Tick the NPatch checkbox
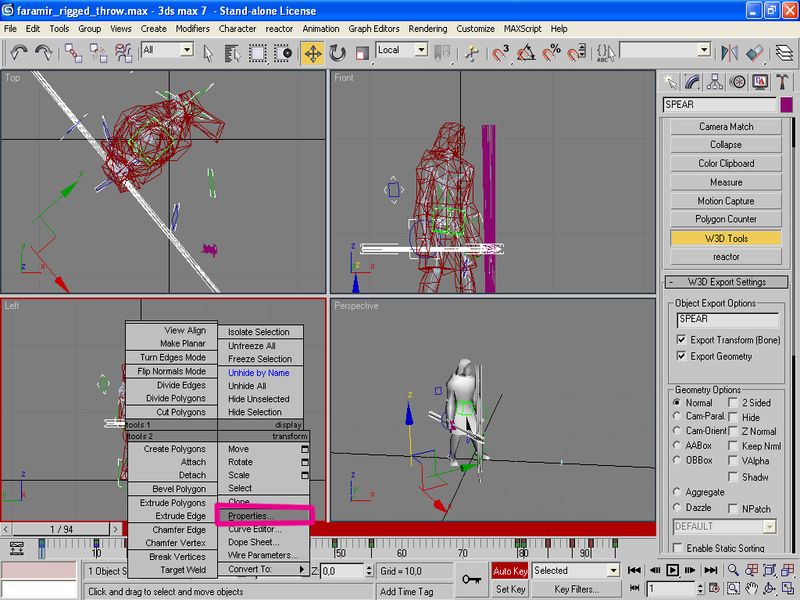 (x=733, y=509)
